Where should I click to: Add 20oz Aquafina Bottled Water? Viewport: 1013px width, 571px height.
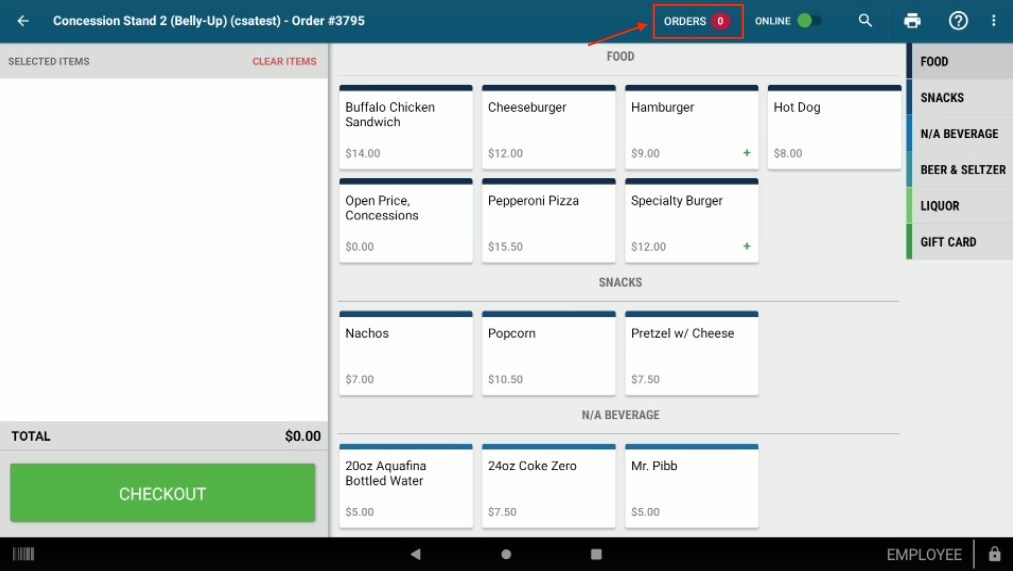pyautogui.click(x=406, y=486)
